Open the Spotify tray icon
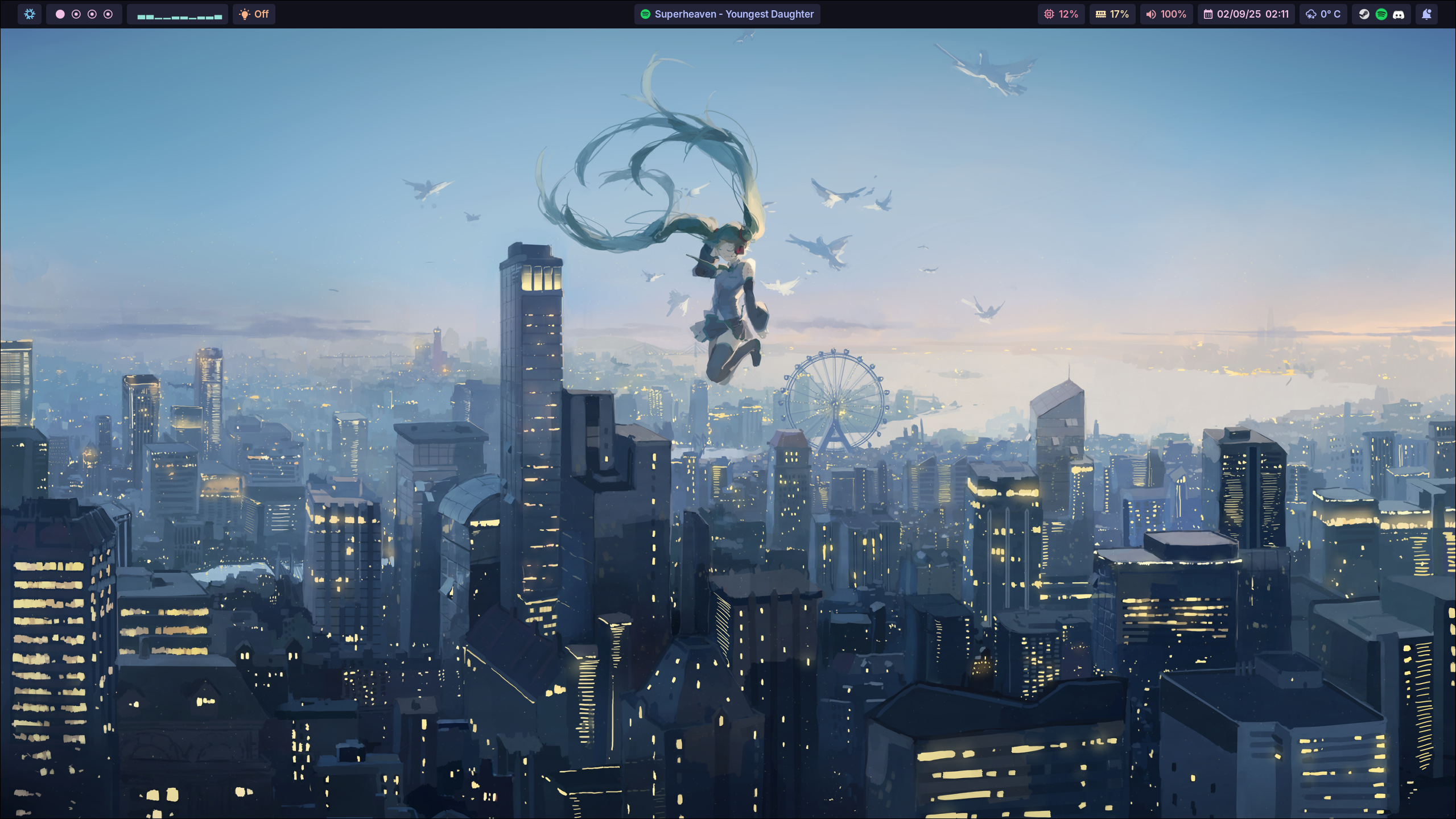The height and width of the screenshot is (819, 1456). [1381, 14]
